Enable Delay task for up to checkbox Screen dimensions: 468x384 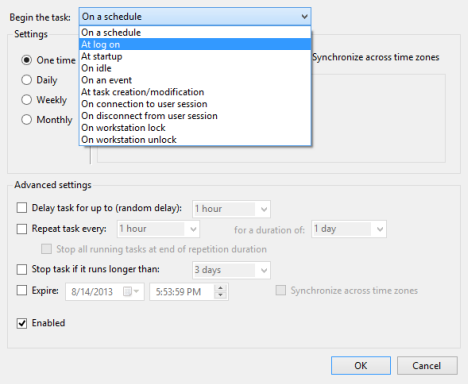click(22, 208)
